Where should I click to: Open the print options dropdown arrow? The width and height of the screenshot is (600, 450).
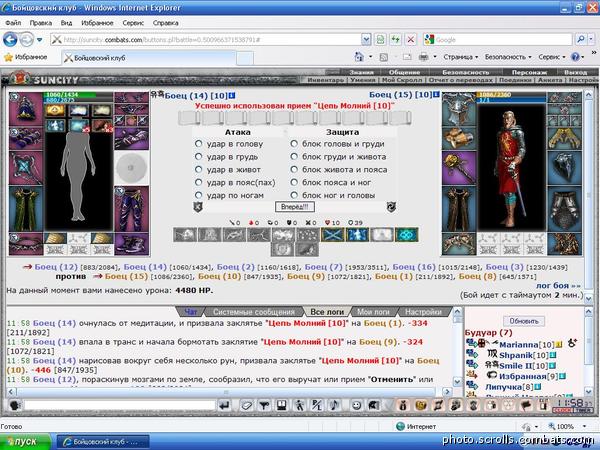[x=435, y=57]
